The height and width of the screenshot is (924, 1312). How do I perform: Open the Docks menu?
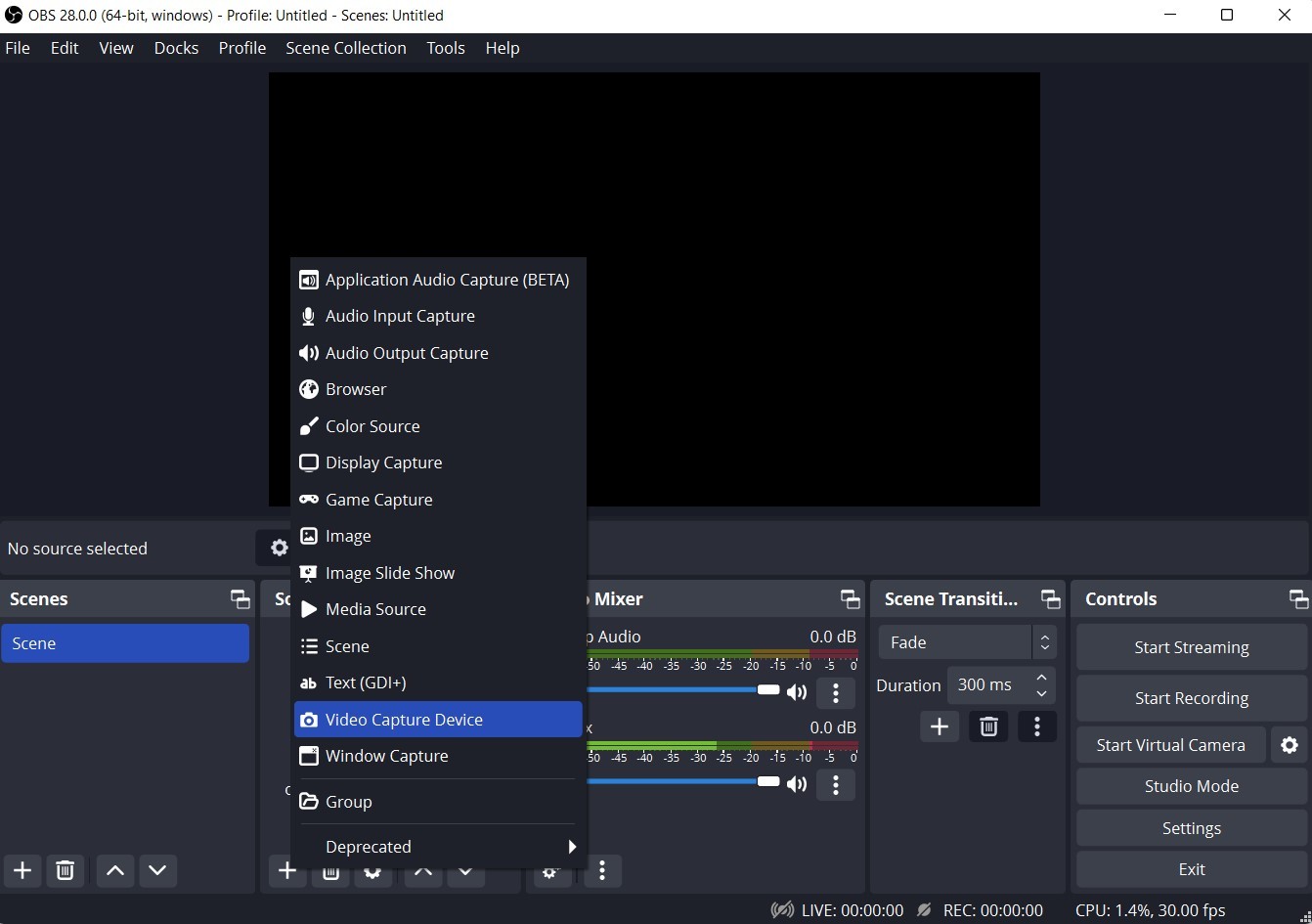coord(176,48)
